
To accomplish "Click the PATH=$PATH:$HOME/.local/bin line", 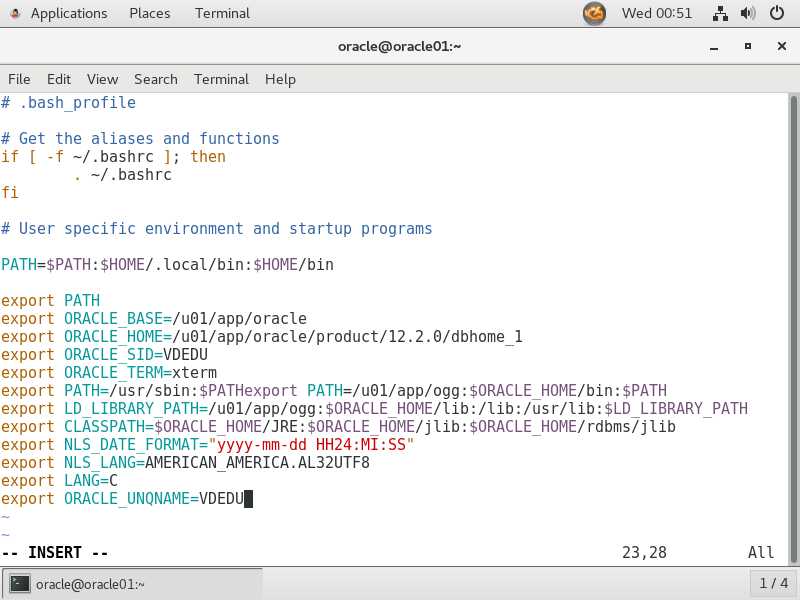I will [167, 264].
